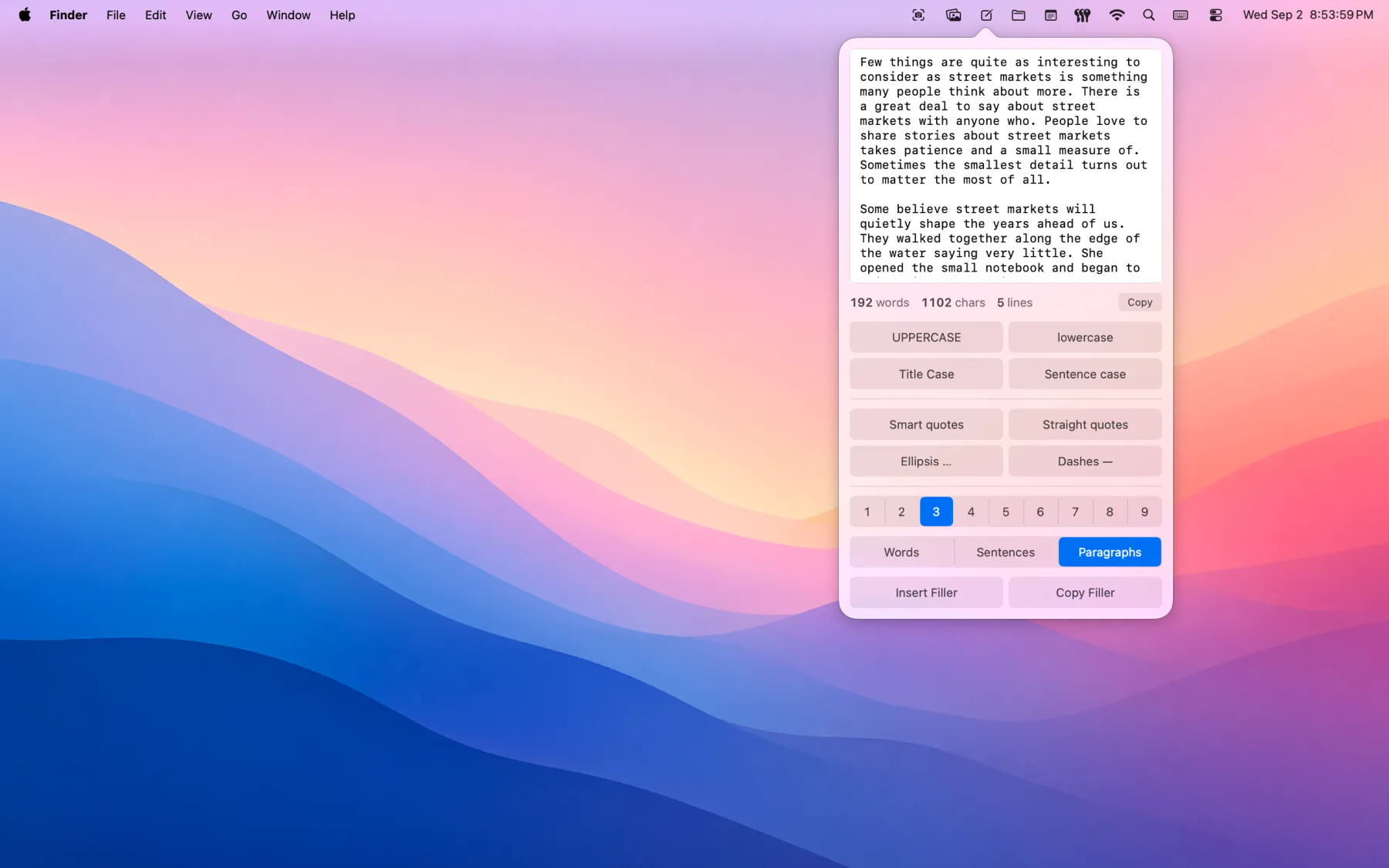Image resolution: width=1389 pixels, height=868 pixels.
Task: Open the Edit menu
Action: coord(155,15)
